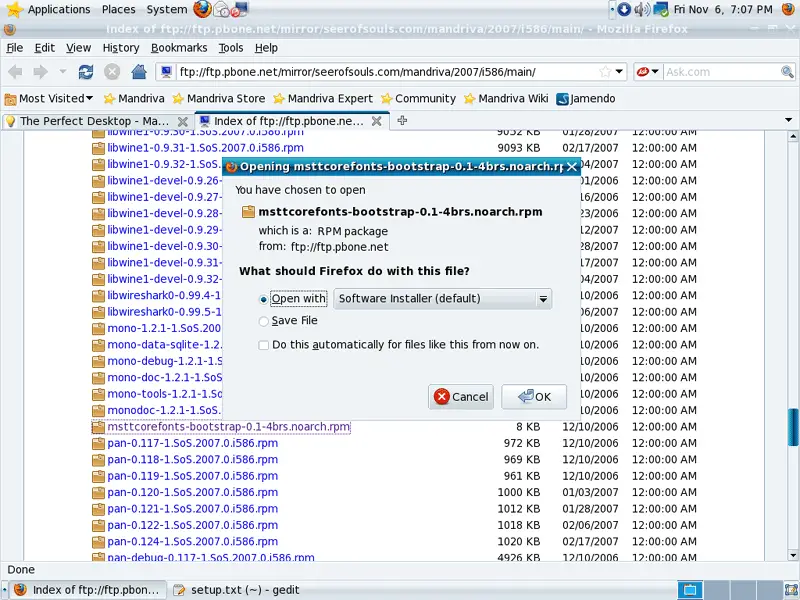The width and height of the screenshot is (800, 600).
Task: Click the update notifier tray icon
Action: [623, 9]
